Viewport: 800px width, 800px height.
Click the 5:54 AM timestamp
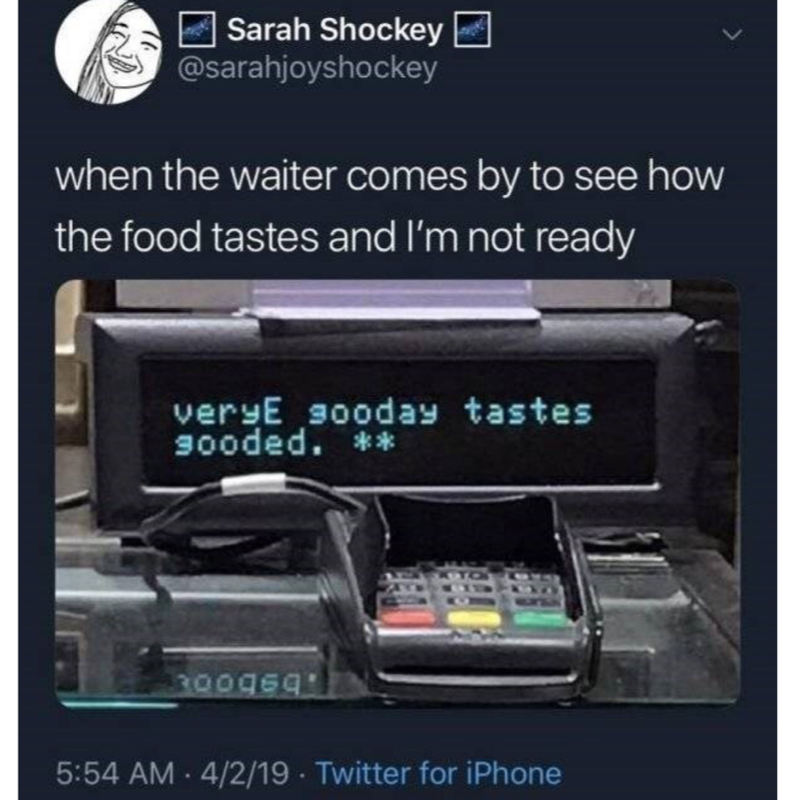tap(115, 773)
